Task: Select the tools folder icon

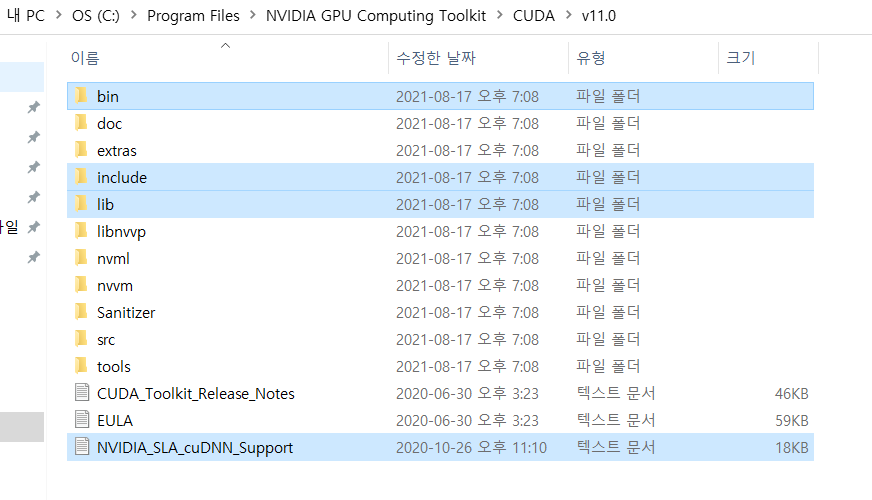Action: tap(81, 366)
